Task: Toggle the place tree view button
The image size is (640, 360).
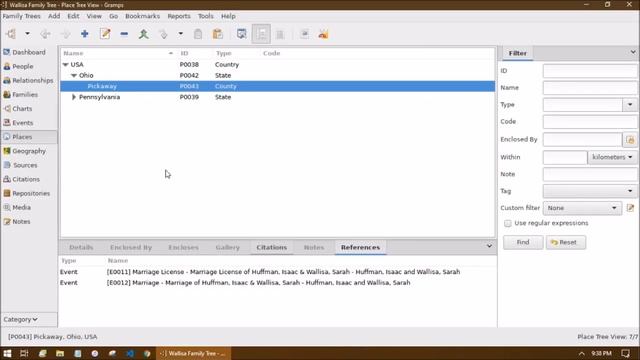Action: coord(261,34)
